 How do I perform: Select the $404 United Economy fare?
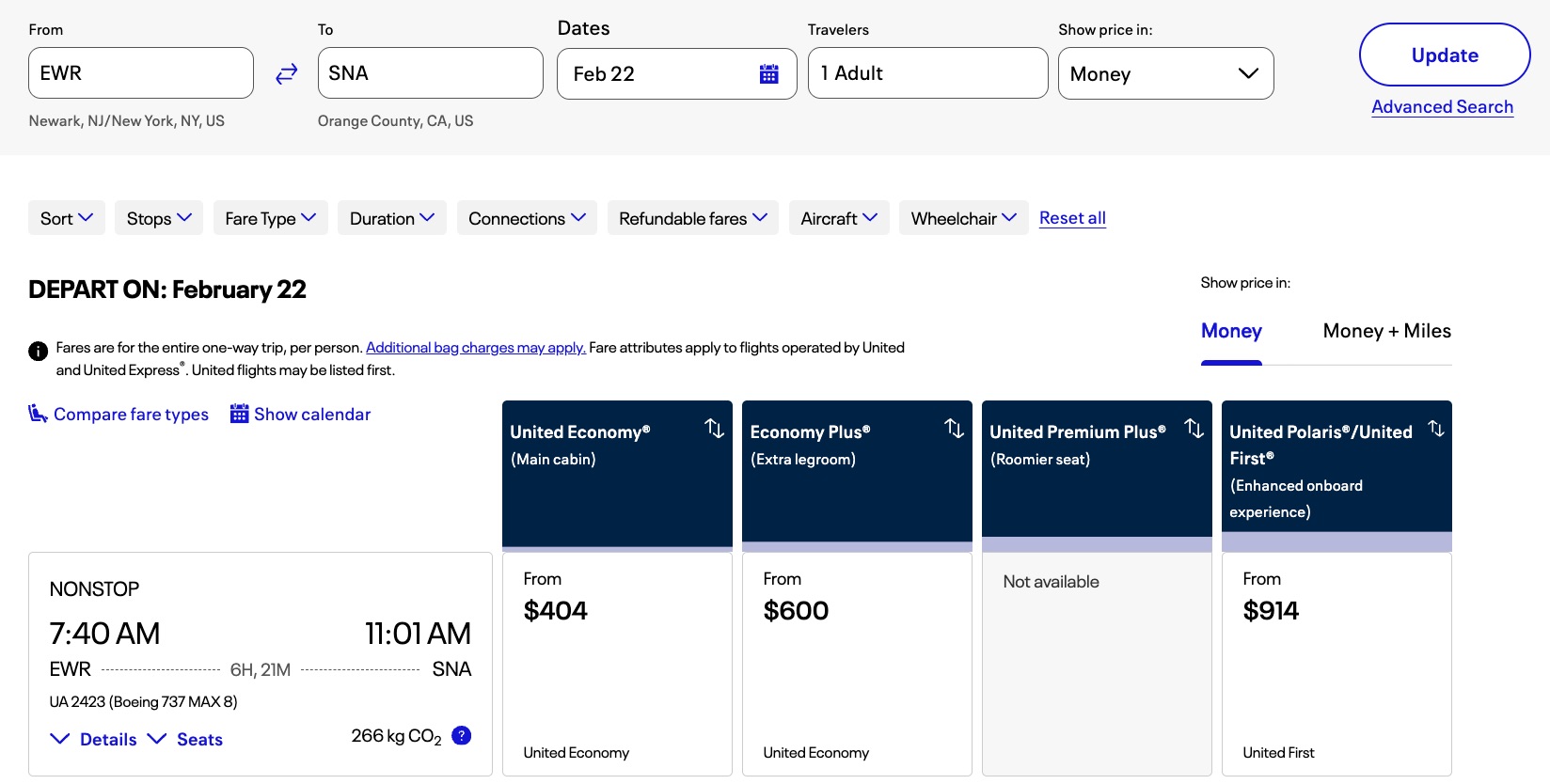[617, 664]
